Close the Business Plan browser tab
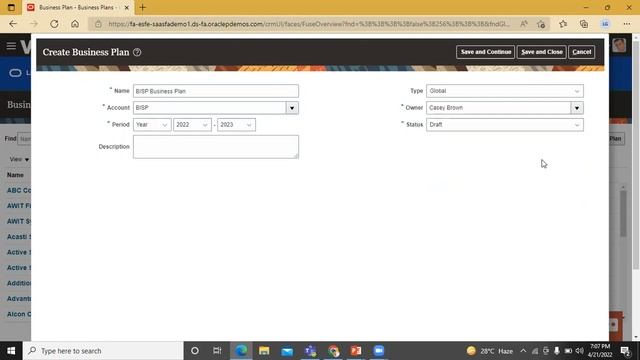Viewport: 640px width, 360px height. (x=127, y=7)
